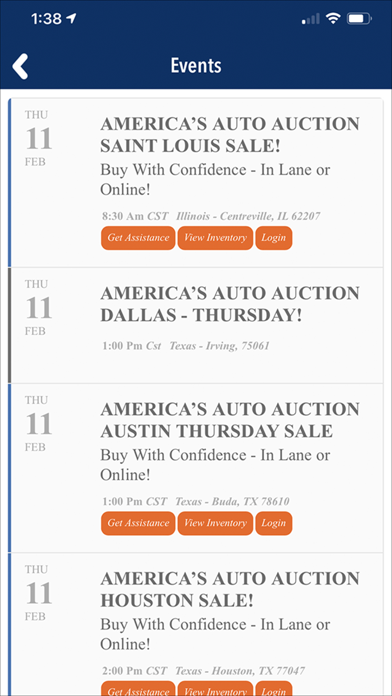Get Assistance for Austin Thursday sale

tap(138, 523)
